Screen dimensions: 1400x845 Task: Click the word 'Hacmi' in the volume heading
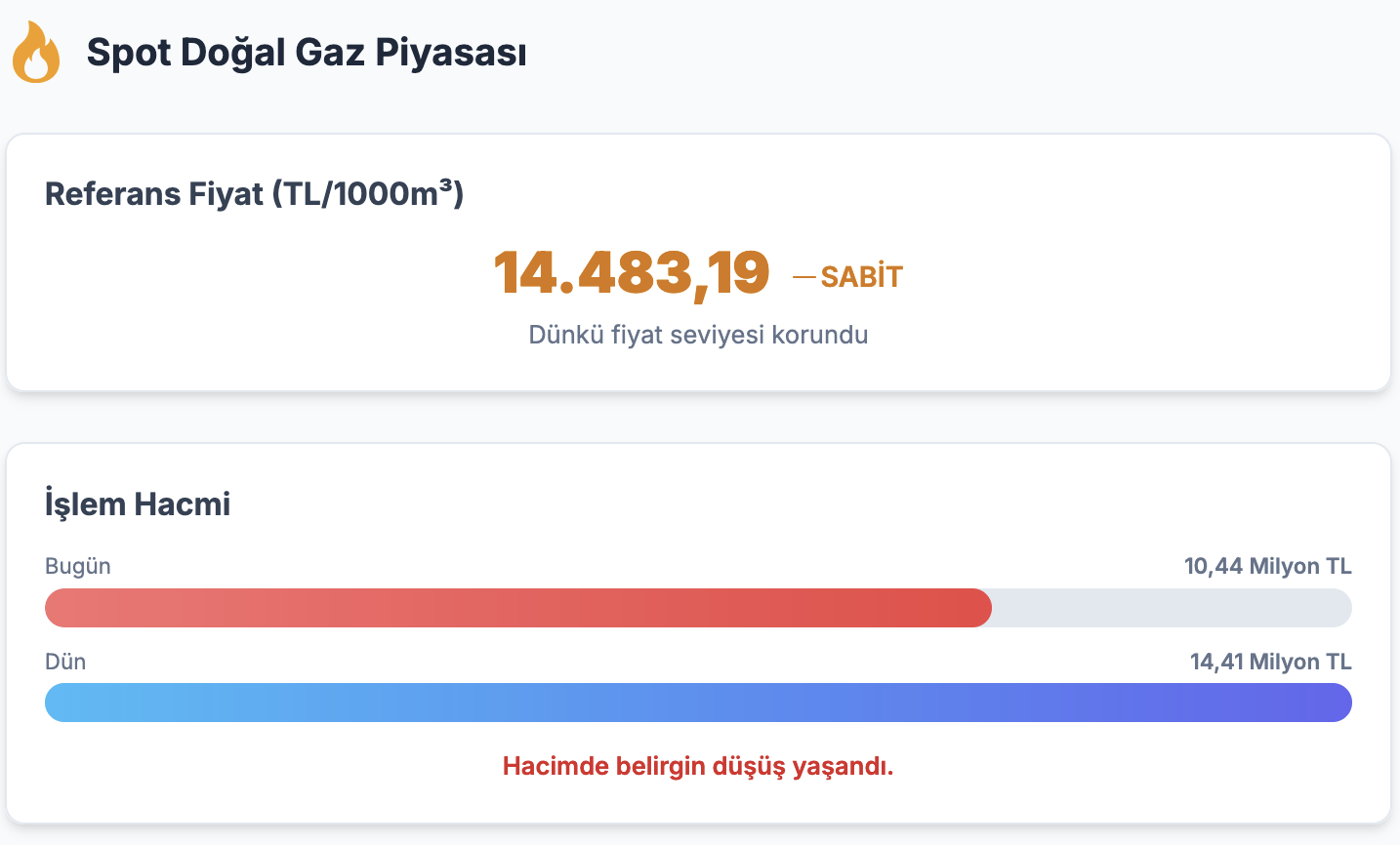[183, 504]
